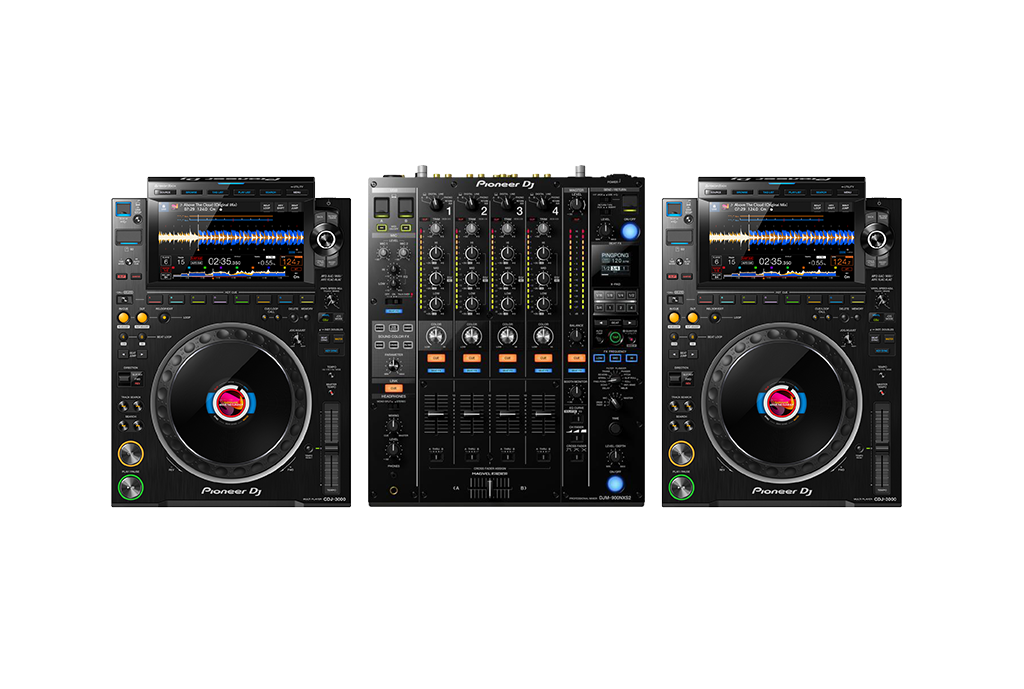Click channel 1 input selector on mixer

click(x=436, y=203)
